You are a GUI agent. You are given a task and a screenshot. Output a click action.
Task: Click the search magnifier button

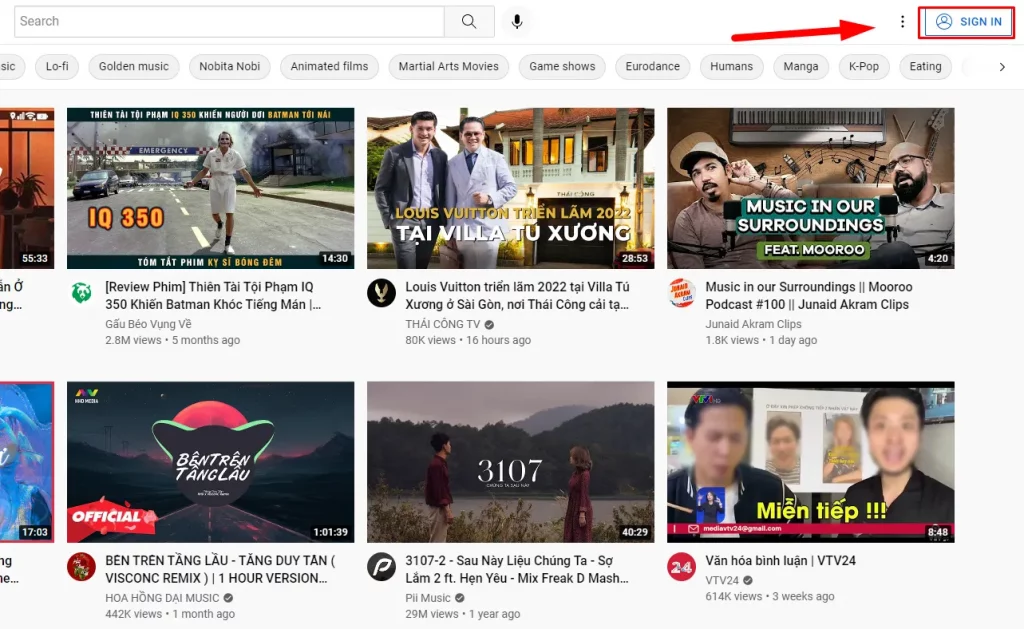(x=469, y=21)
